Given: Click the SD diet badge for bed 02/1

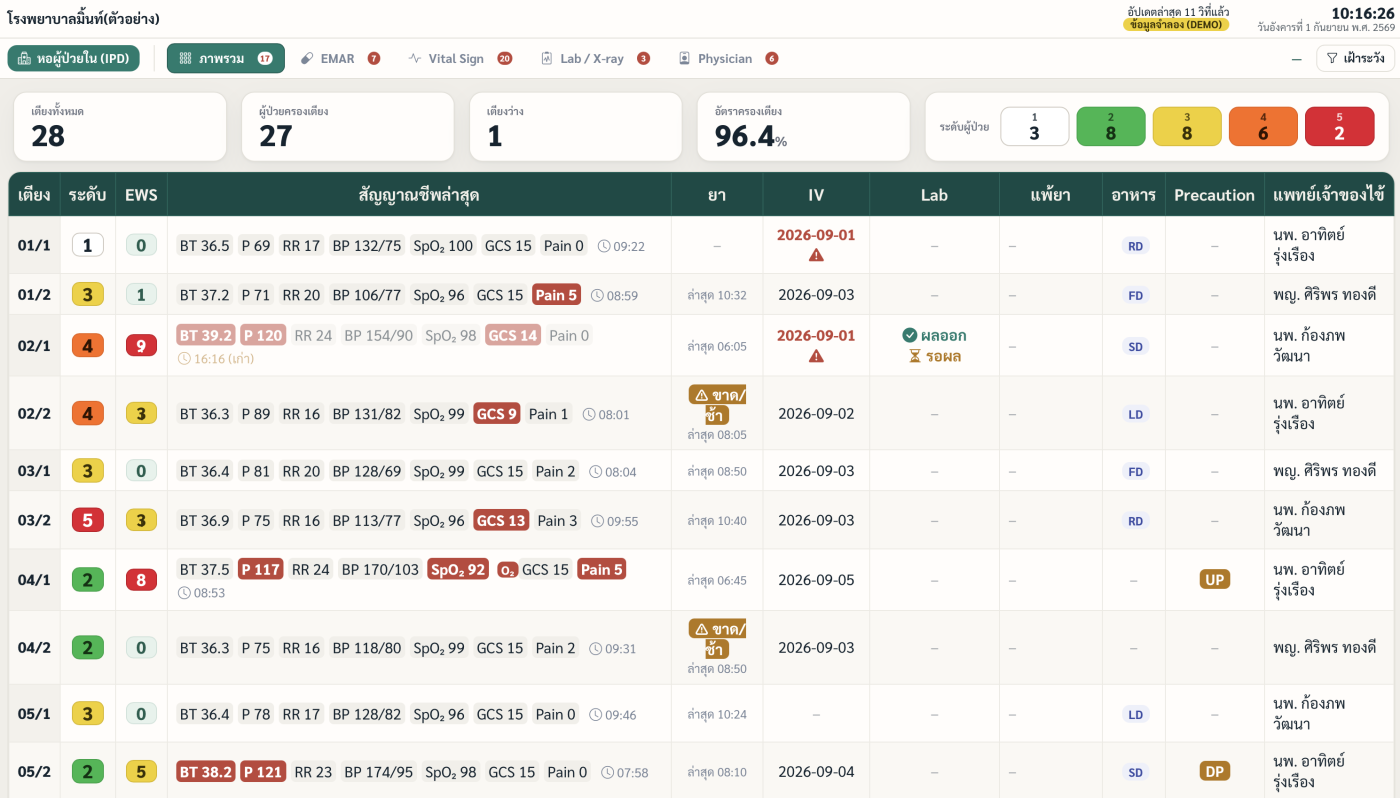Looking at the screenshot, I should click(1135, 347).
